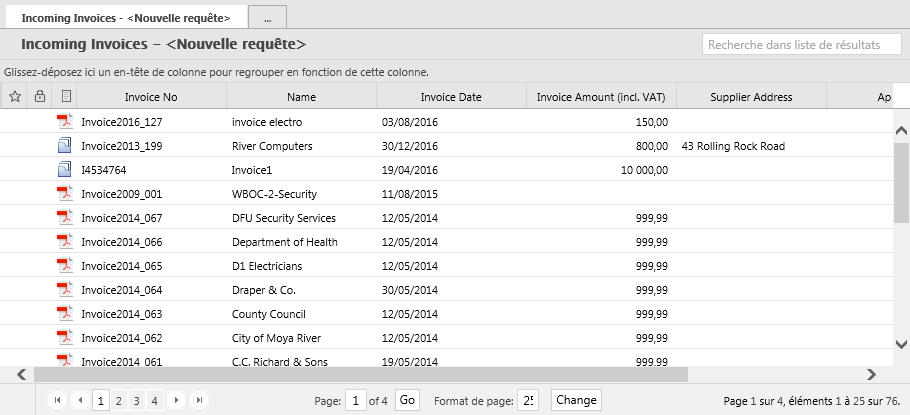Jump to the last page using pager icon

[199, 400]
